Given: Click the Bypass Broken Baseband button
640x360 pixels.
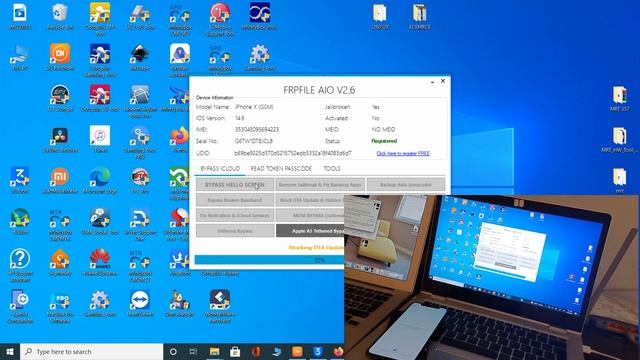Looking at the screenshot, I should click(235, 200).
